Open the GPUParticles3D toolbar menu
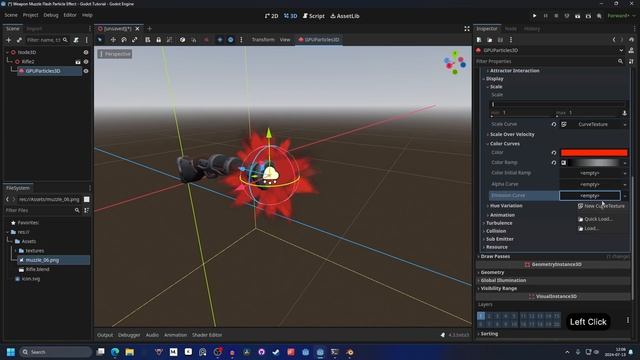 point(319,40)
